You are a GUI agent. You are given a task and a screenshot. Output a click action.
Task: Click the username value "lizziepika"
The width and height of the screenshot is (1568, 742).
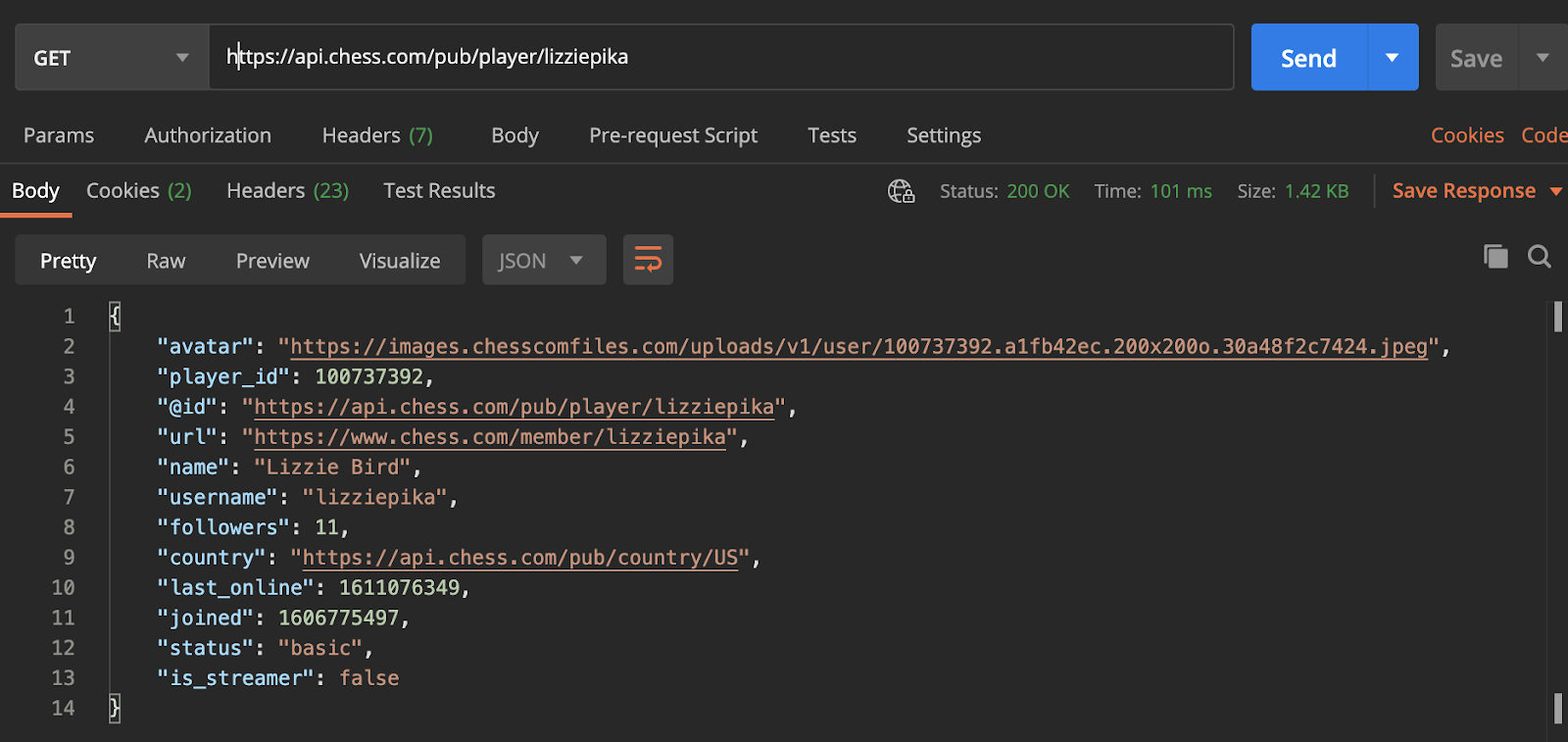coord(374,498)
